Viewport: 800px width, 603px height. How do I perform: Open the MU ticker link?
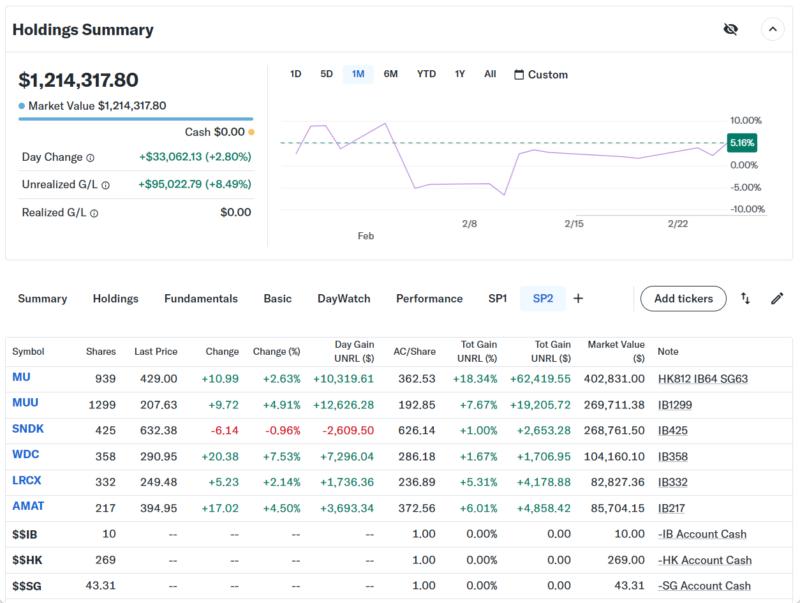pos(21,377)
